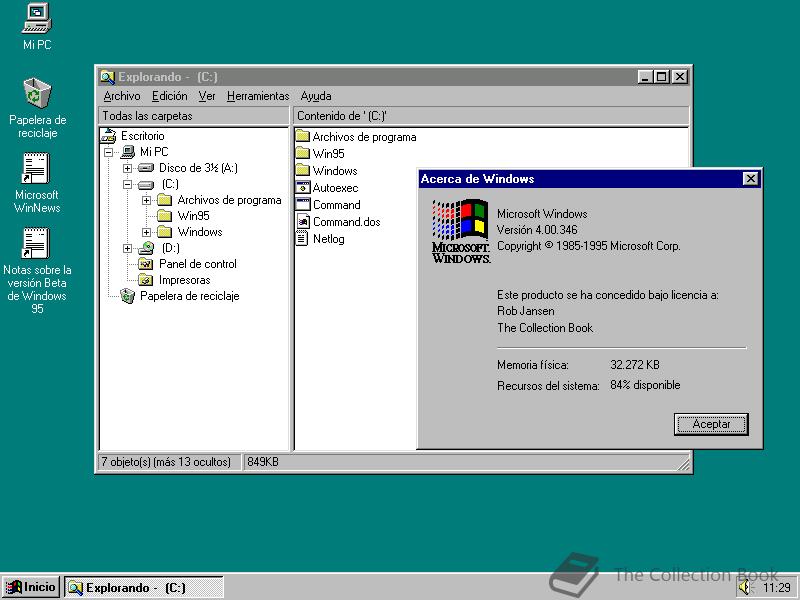Select the floppy Disco de 3½ (A:) drive icon

click(146, 168)
